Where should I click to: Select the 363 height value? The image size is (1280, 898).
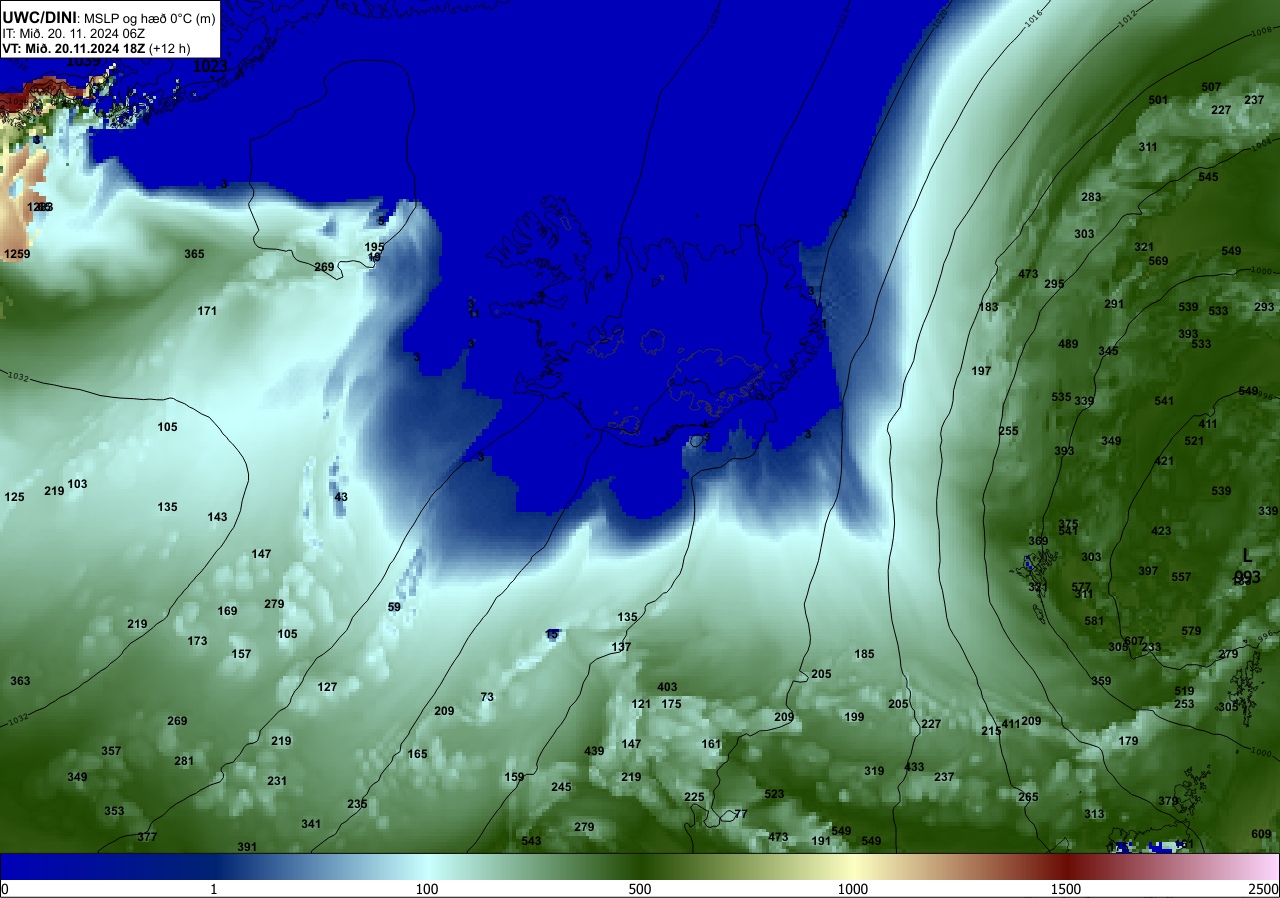[x=20, y=681]
